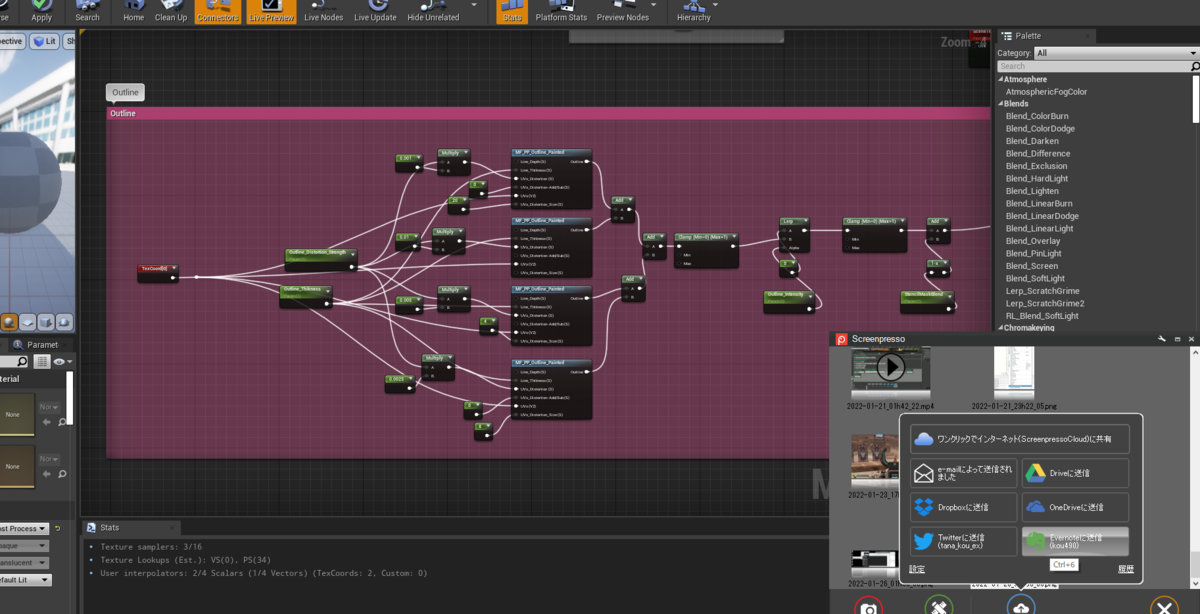Select Blend_SoftLight in the Palette list
The image size is (1200, 614).
coord(1035,278)
